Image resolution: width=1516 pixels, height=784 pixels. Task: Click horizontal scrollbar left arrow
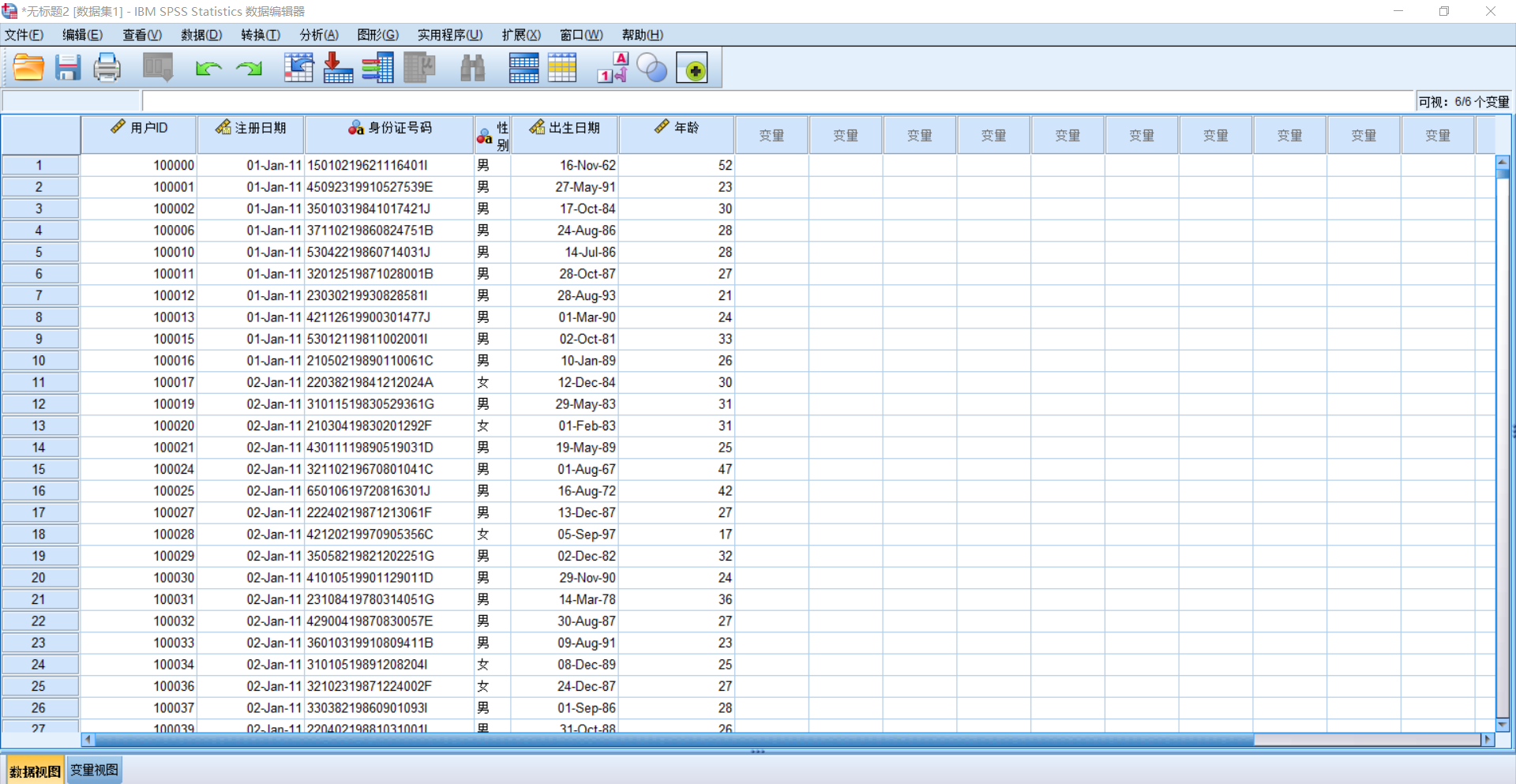coord(88,740)
